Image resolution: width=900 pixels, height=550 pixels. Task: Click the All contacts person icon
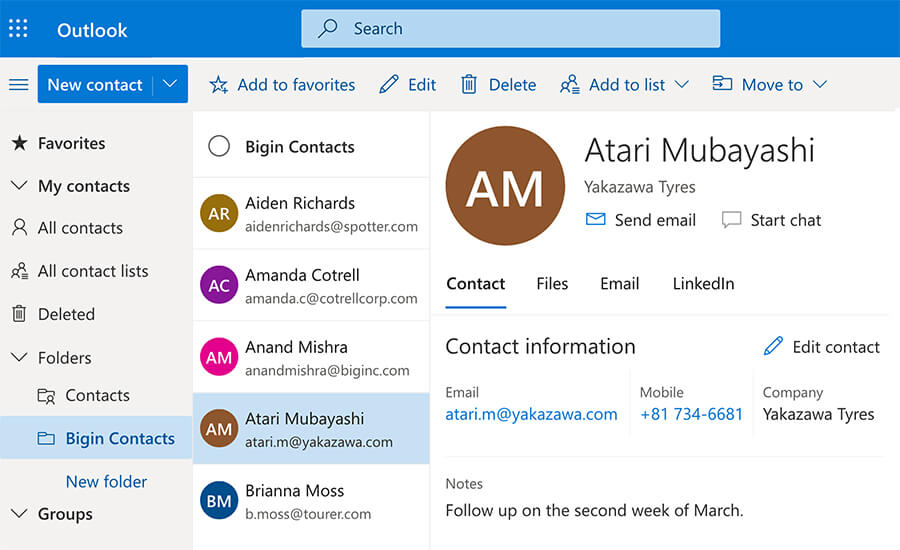[20, 227]
